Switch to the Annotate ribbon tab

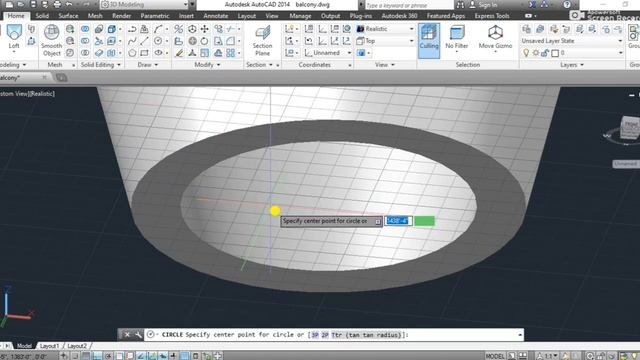click(216, 16)
